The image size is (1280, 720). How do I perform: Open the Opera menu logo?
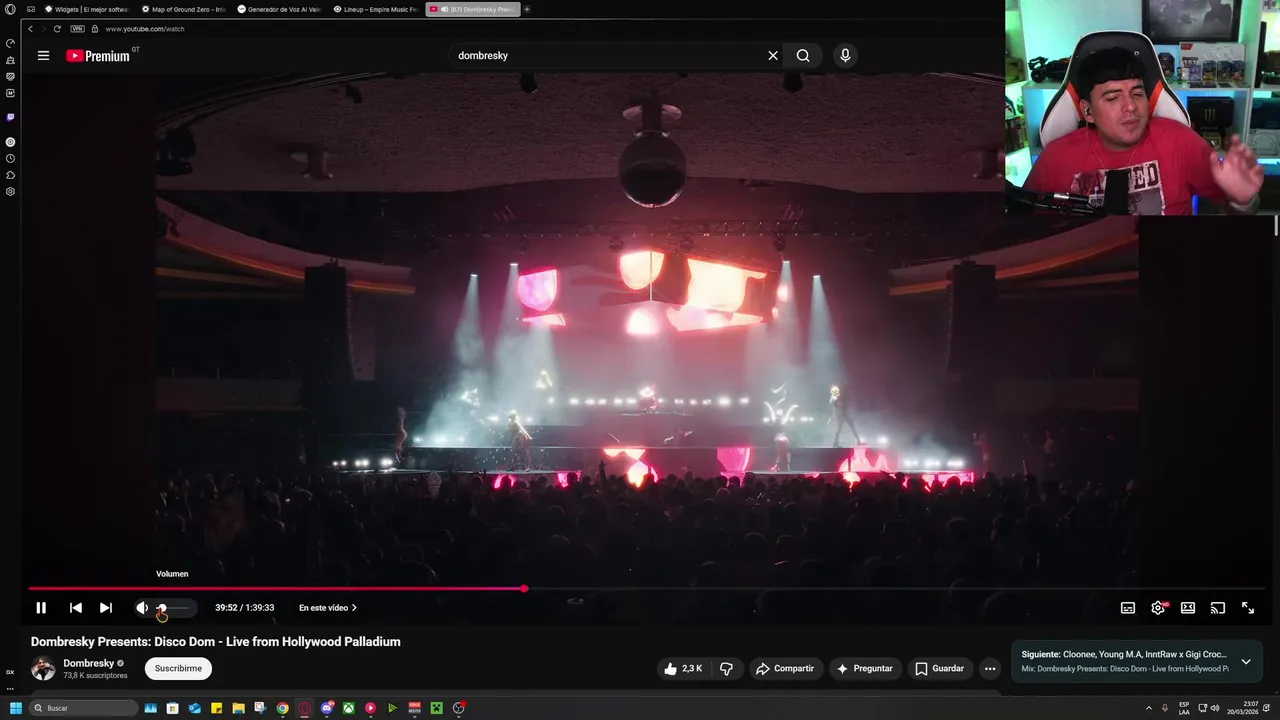pyautogui.click(x=10, y=9)
